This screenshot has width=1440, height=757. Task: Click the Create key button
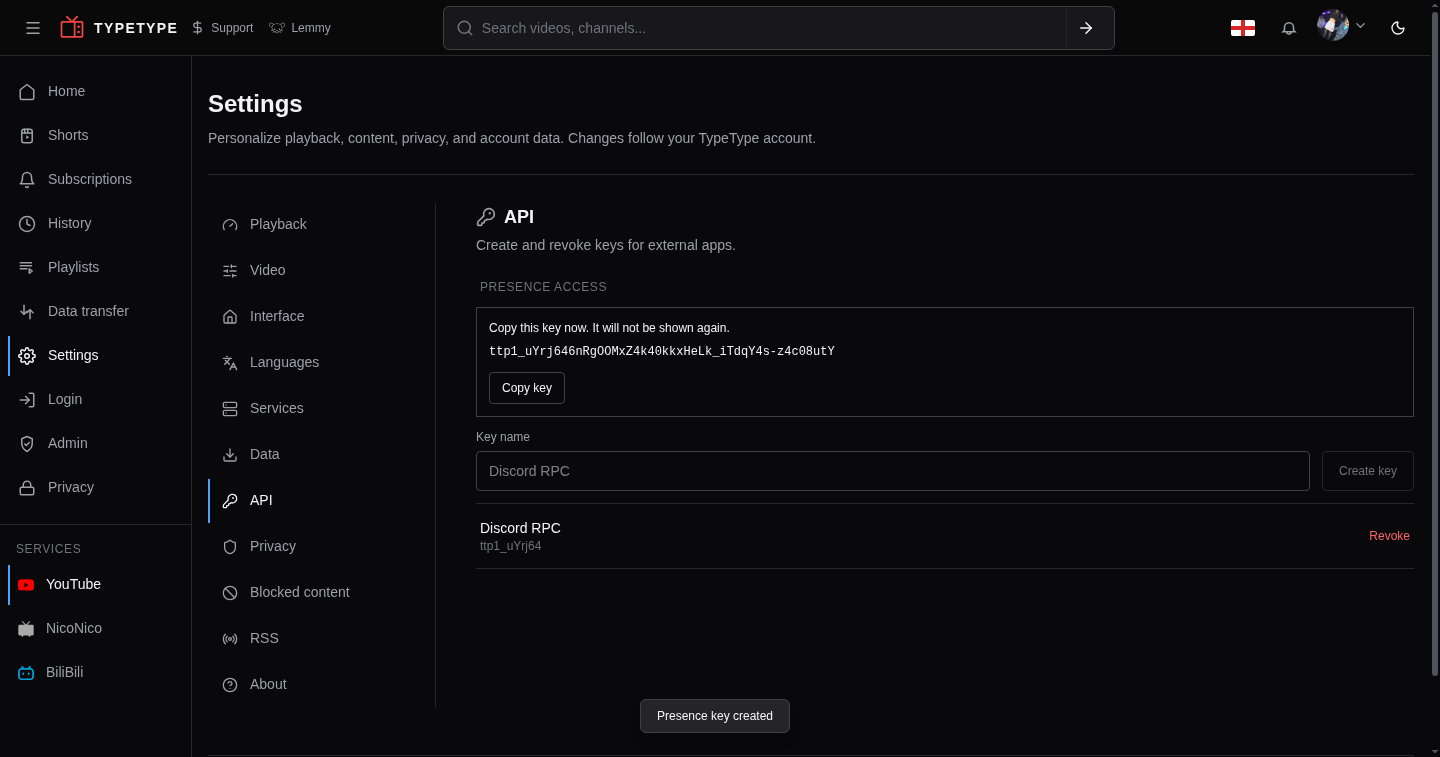tap(1368, 471)
